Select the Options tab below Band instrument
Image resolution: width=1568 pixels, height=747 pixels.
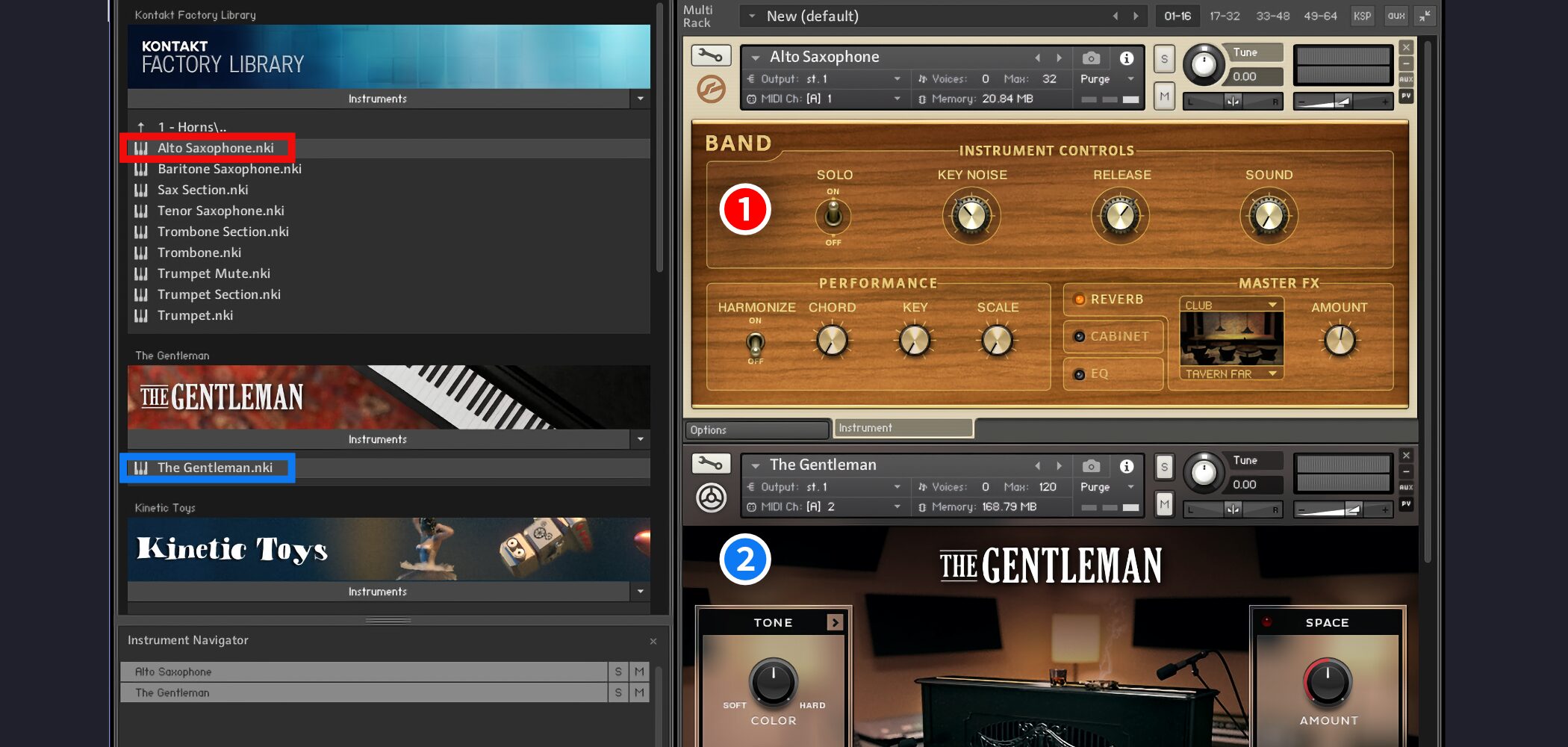(757, 430)
